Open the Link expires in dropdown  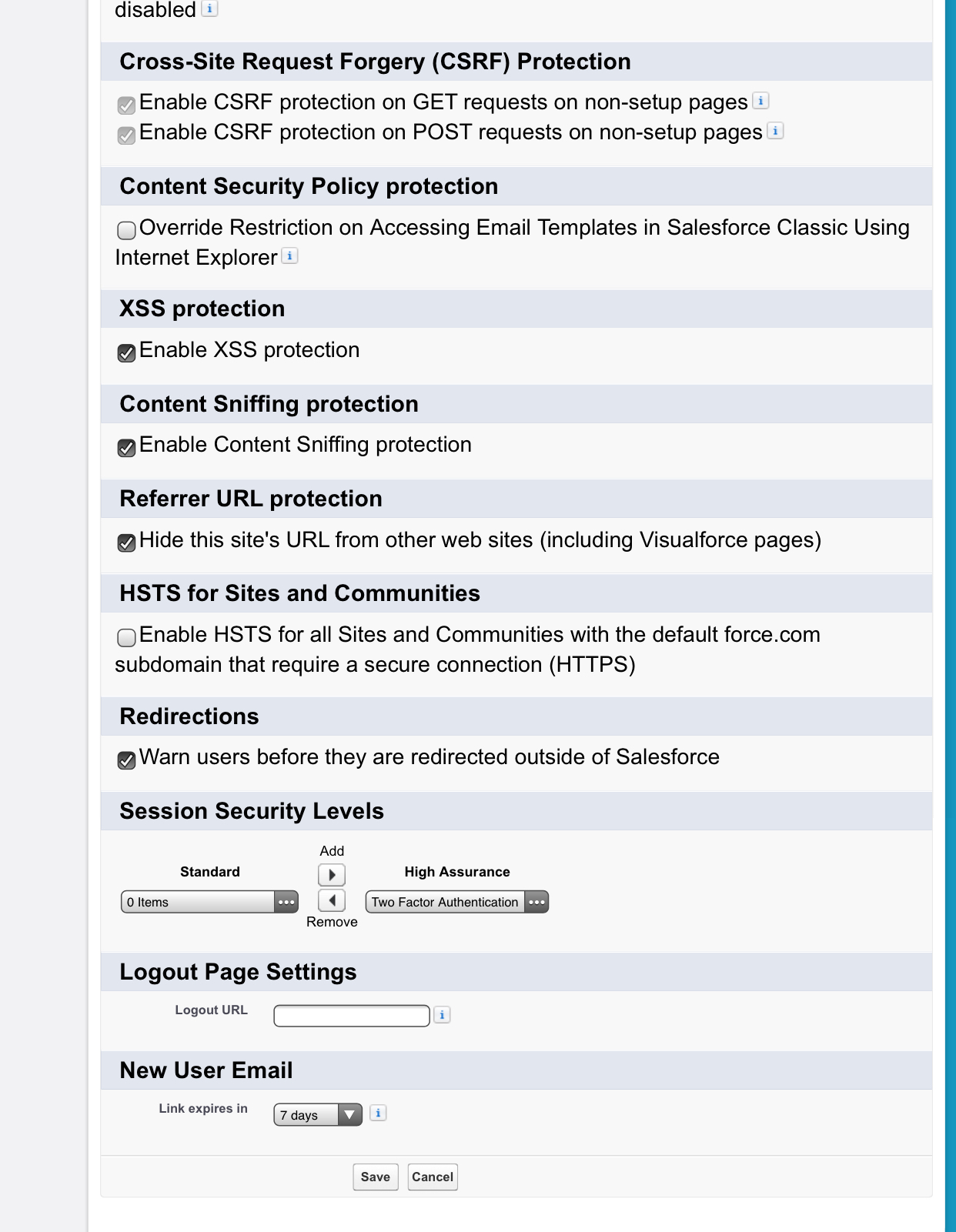pyautogui.click(x=317, y=1115)
